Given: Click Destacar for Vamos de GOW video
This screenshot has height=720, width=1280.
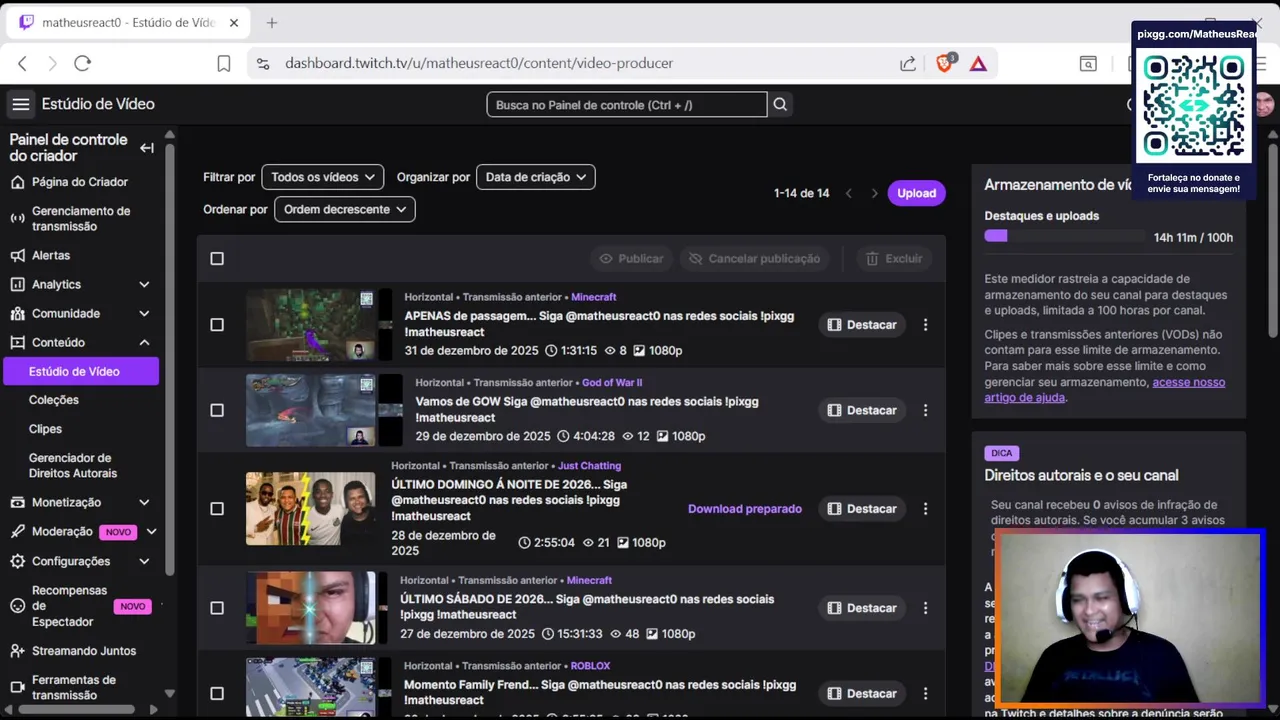Looking at the screenshot, I should point(861,410).
